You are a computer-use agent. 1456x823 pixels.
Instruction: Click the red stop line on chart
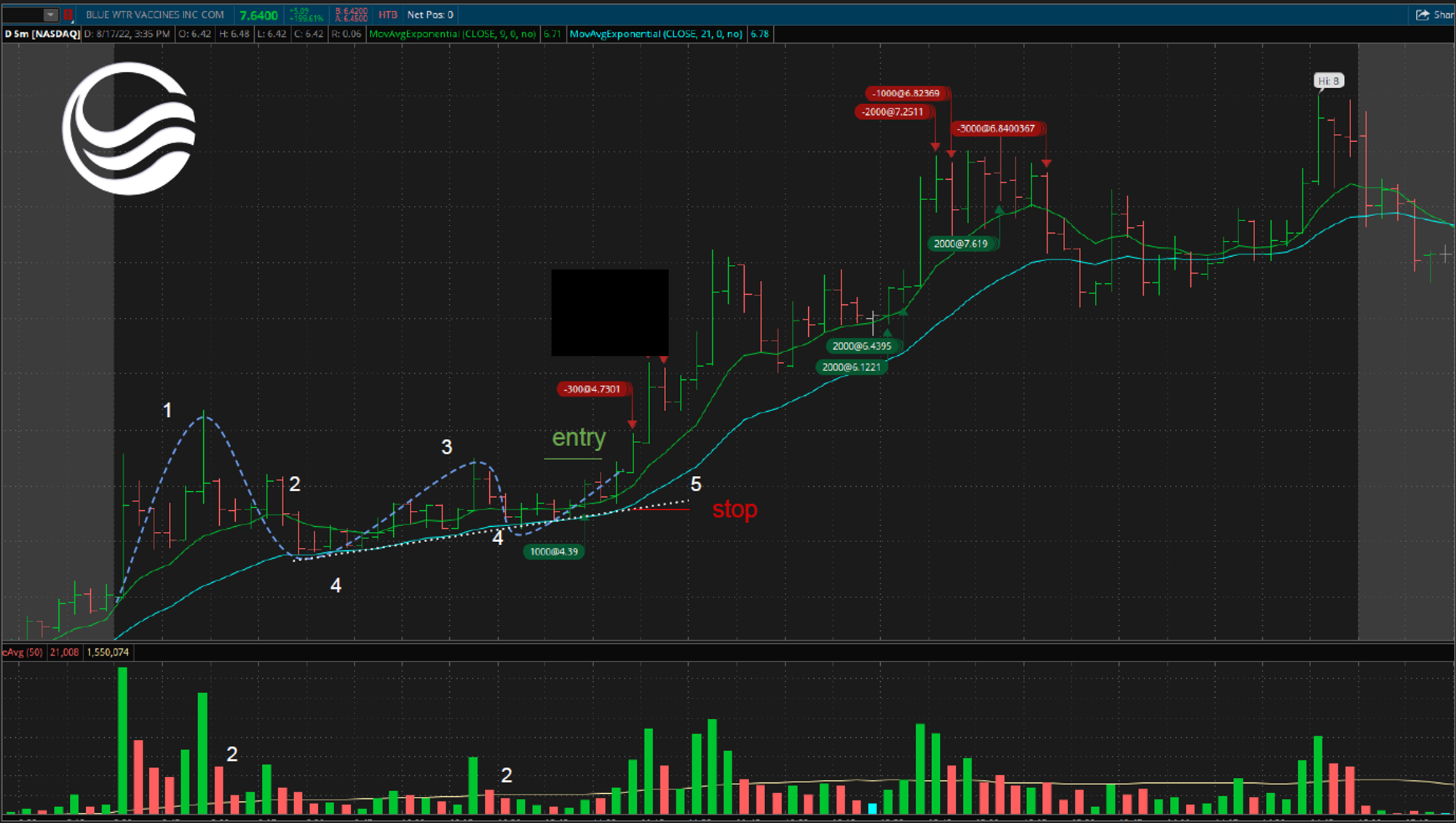tap(662, 509)
